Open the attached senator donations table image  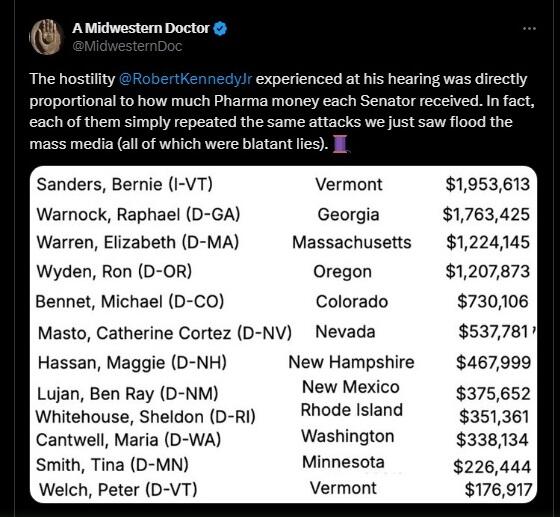[x=284, y=335]
